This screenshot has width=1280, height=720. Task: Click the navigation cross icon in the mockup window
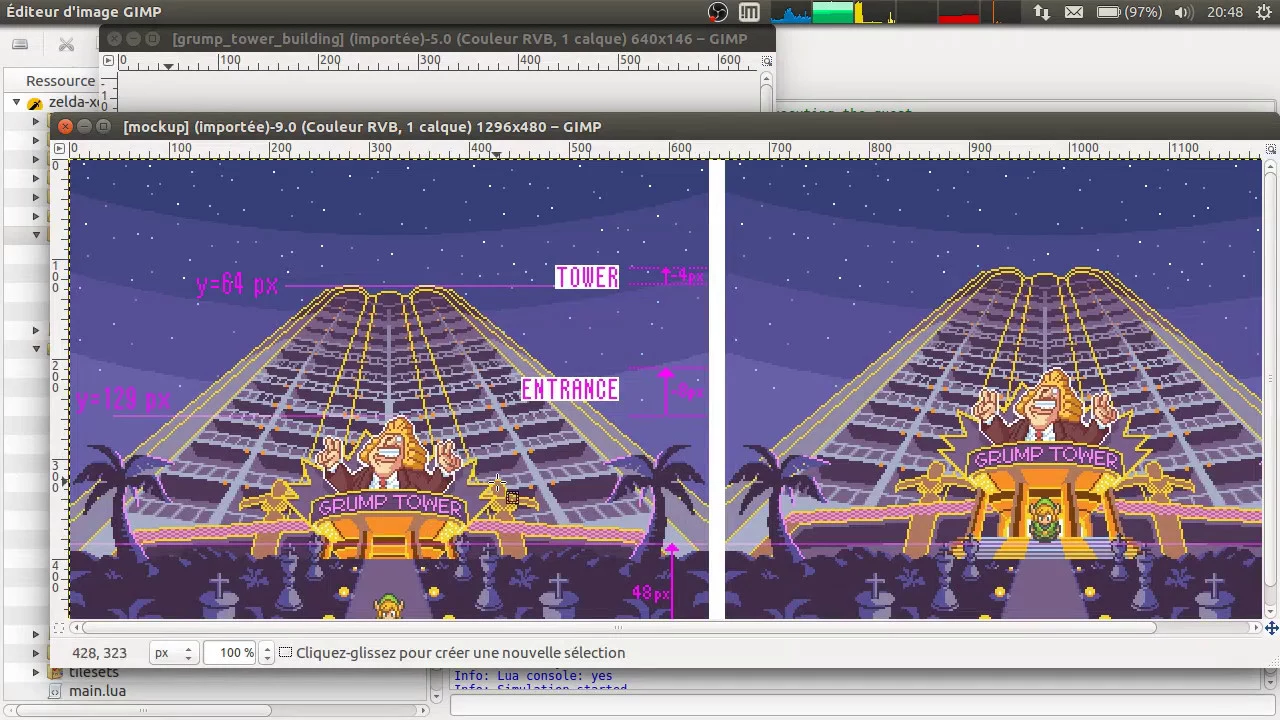pyautogui.click(x=1271, y=628)
